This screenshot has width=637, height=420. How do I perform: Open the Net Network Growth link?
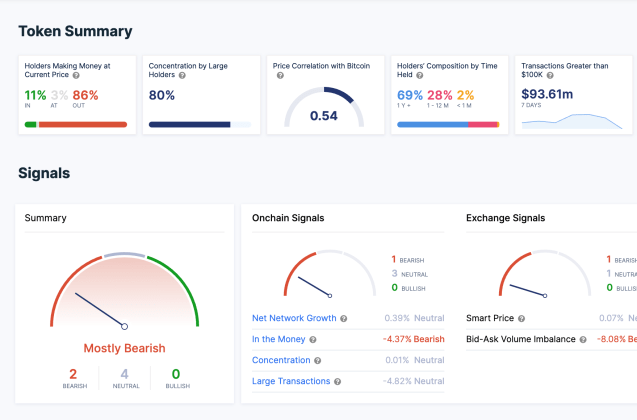click(x=294, y=319)
